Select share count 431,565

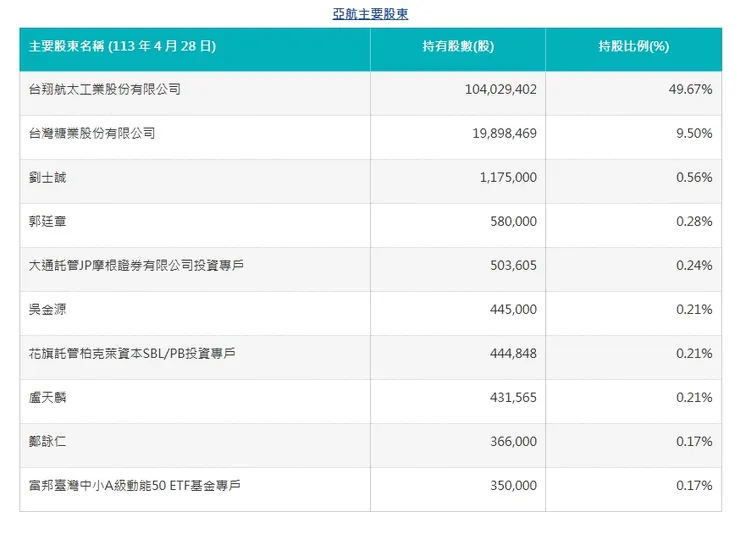(513, 397)
